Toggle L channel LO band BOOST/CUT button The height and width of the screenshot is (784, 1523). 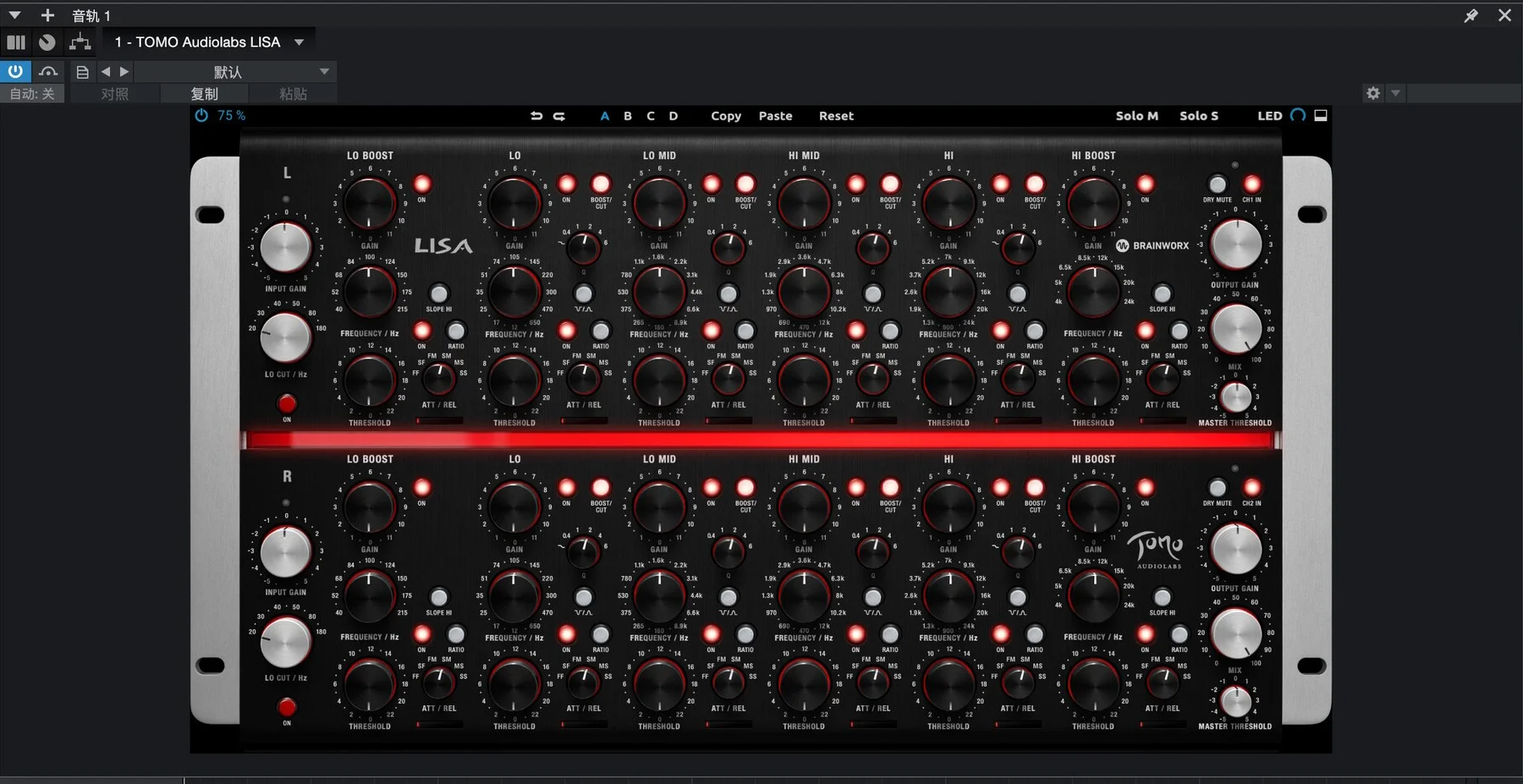point(601,184)
